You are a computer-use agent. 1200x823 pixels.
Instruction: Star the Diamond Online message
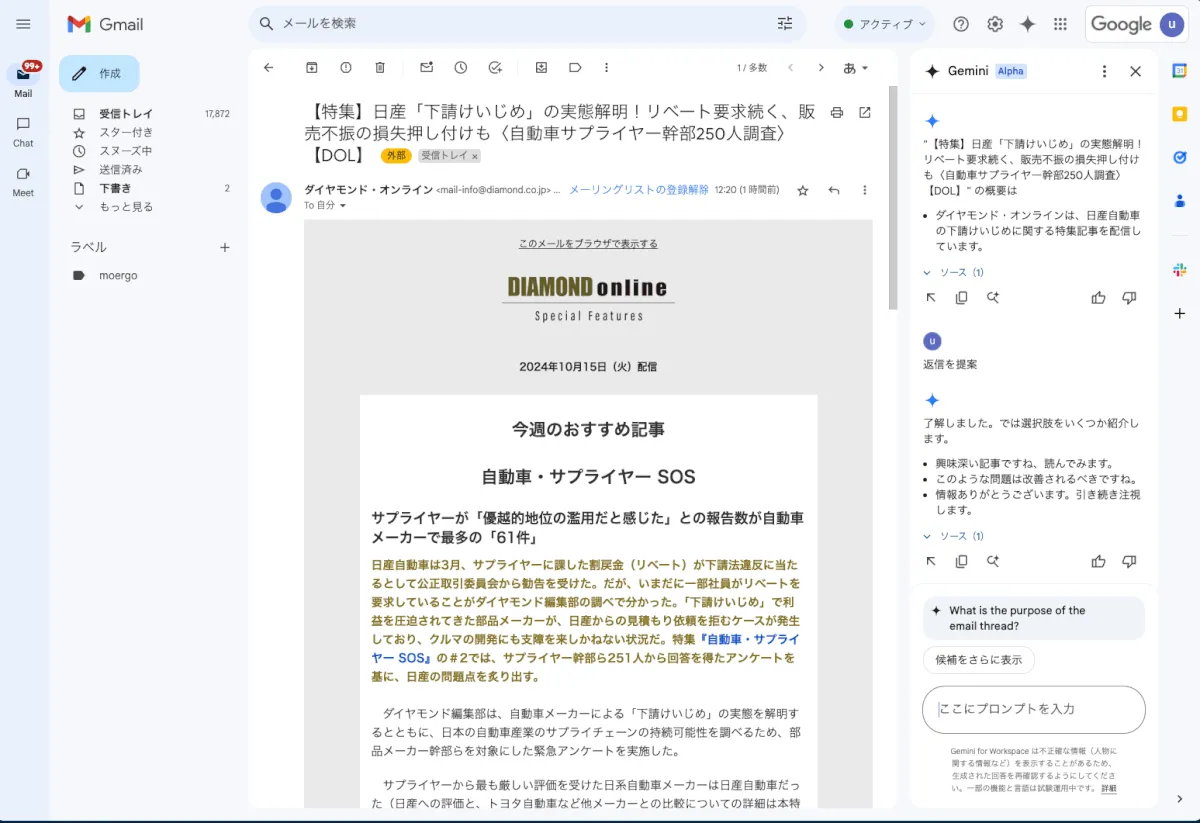802,190
